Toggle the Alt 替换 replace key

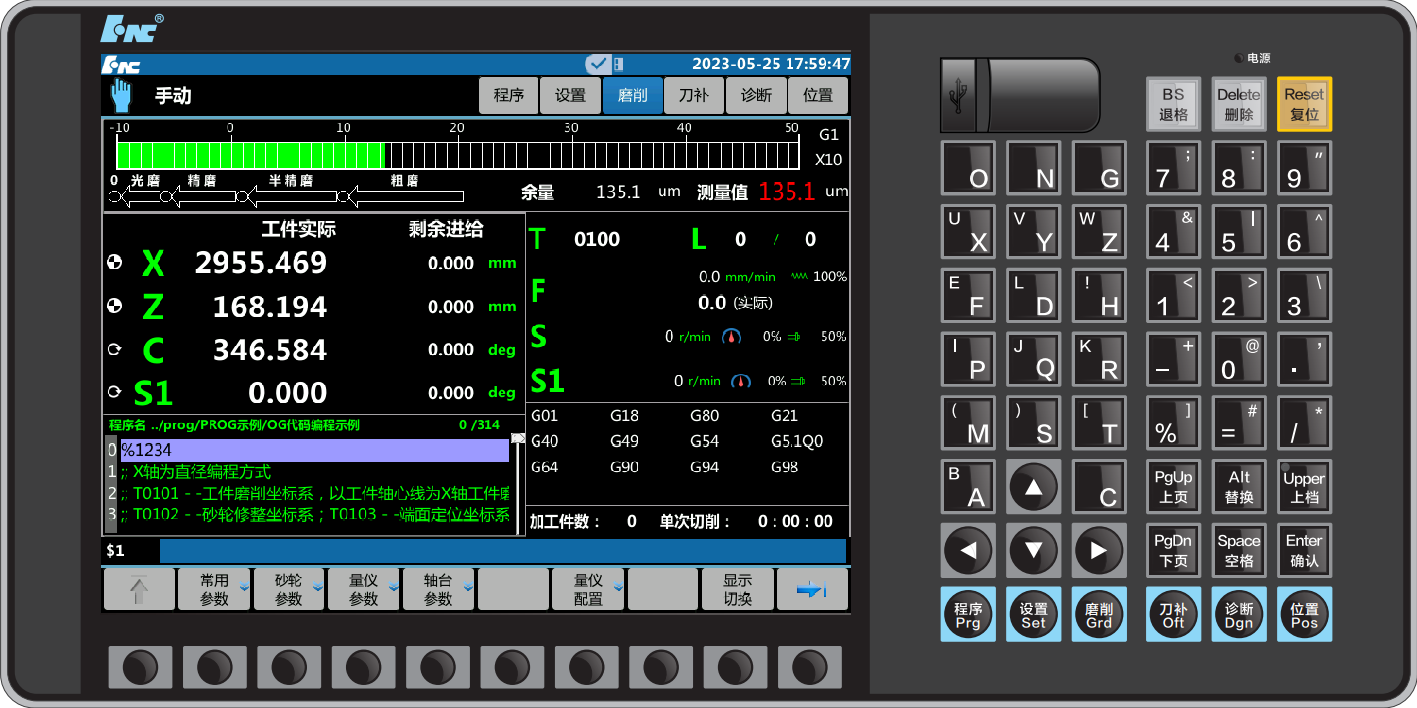tap(1239, 487)
